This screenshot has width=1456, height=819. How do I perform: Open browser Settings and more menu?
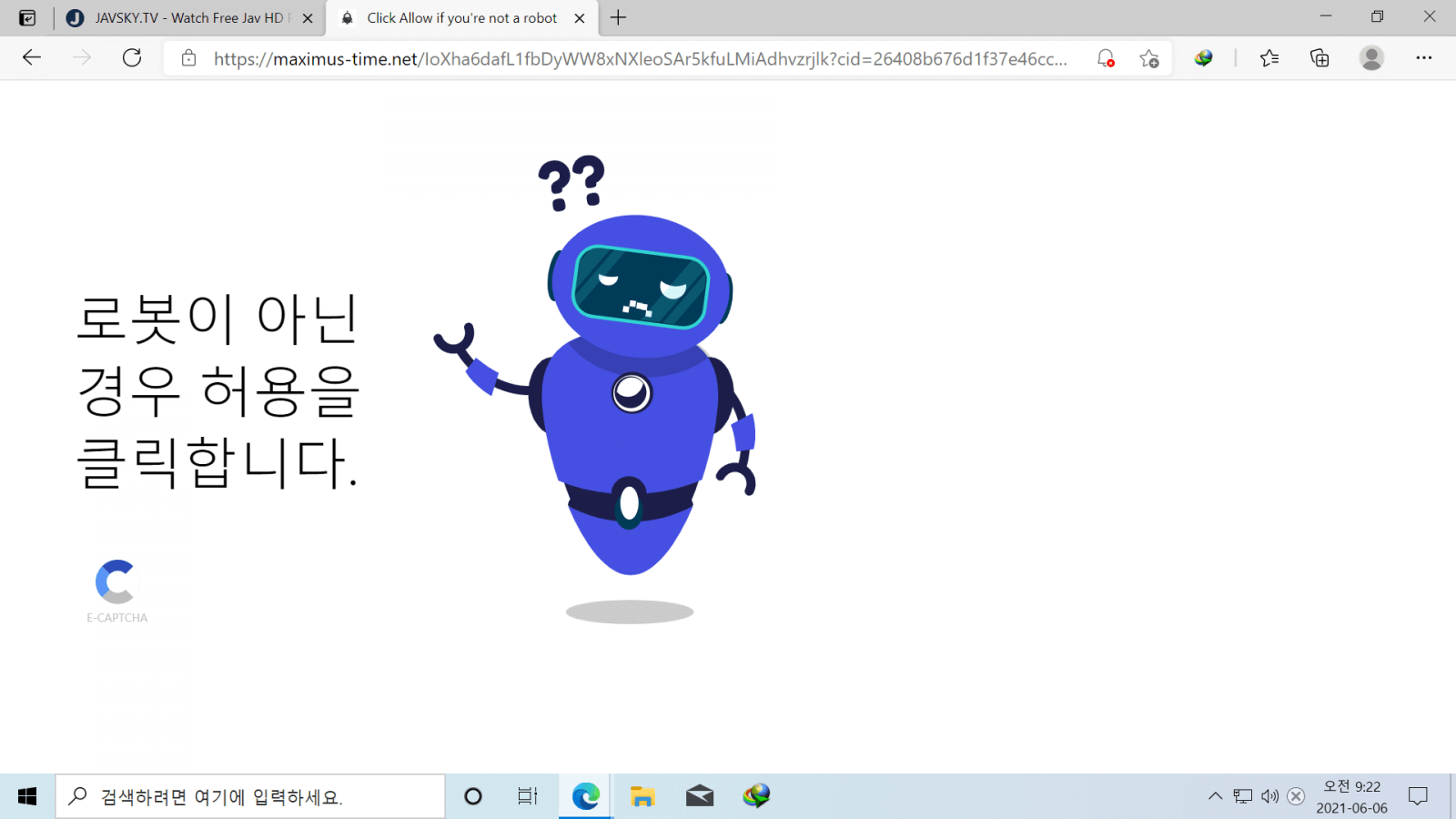point(1424,58)
